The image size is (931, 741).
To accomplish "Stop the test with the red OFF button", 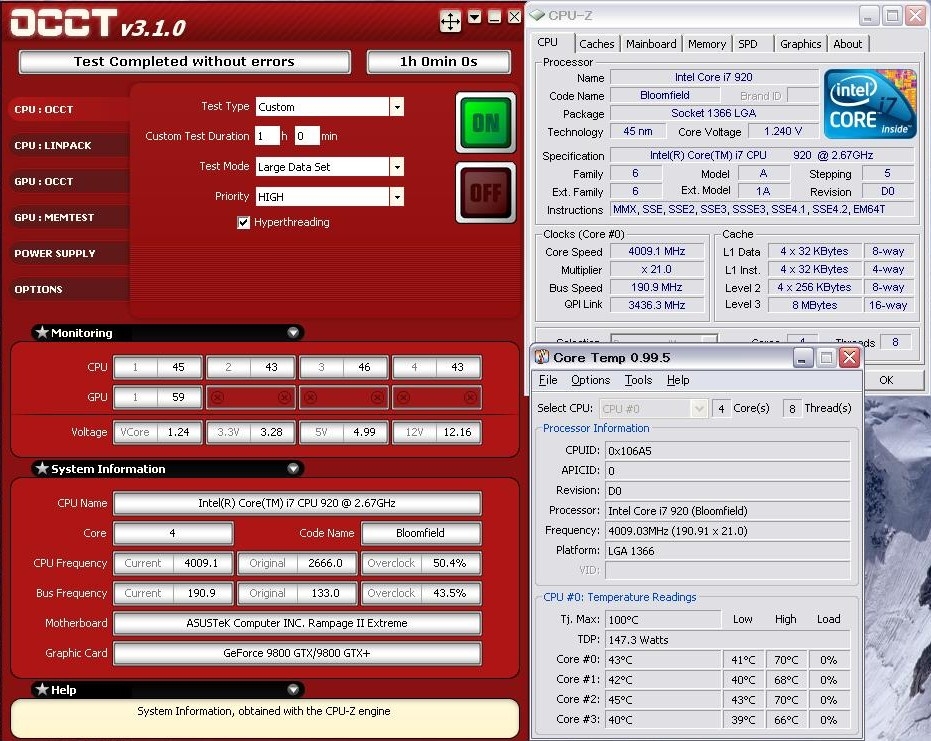I will pyautogui.click(x=486, y=192).
